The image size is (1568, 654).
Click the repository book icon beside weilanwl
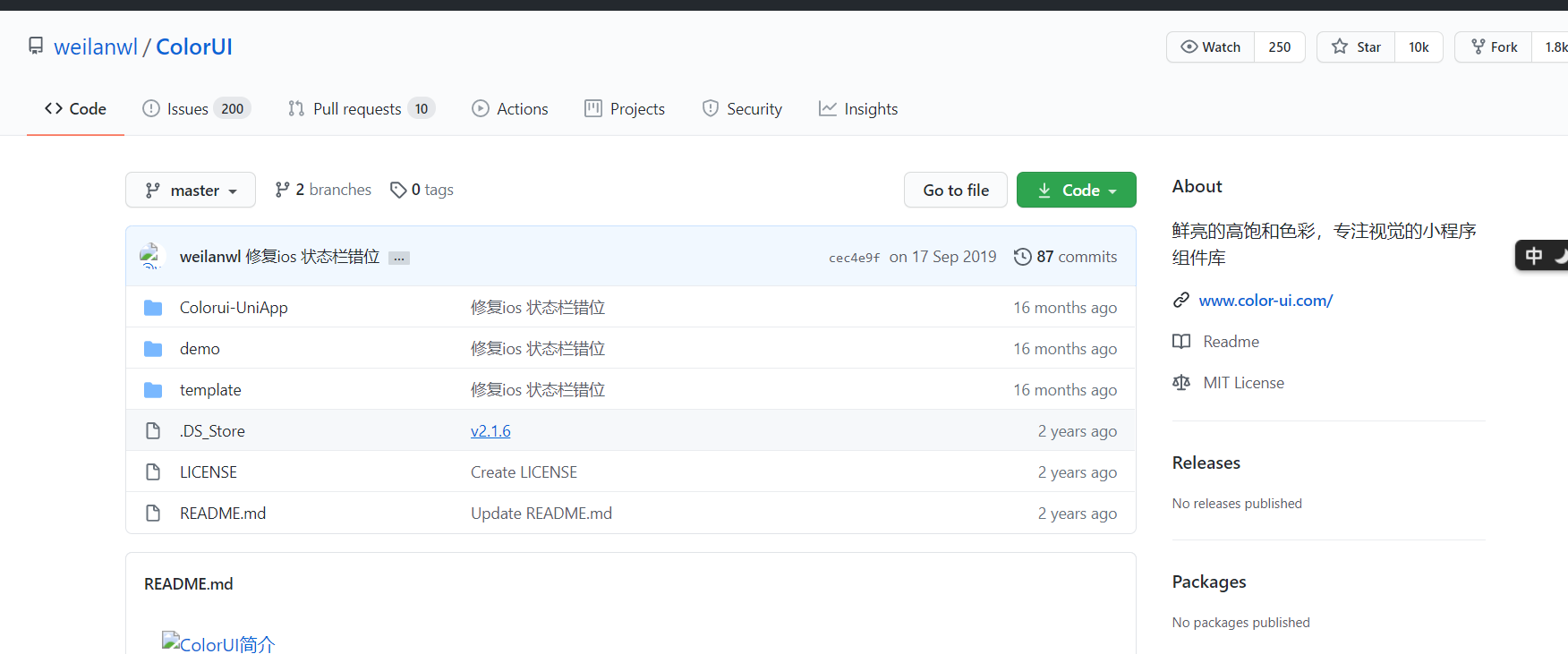[36, 46]
